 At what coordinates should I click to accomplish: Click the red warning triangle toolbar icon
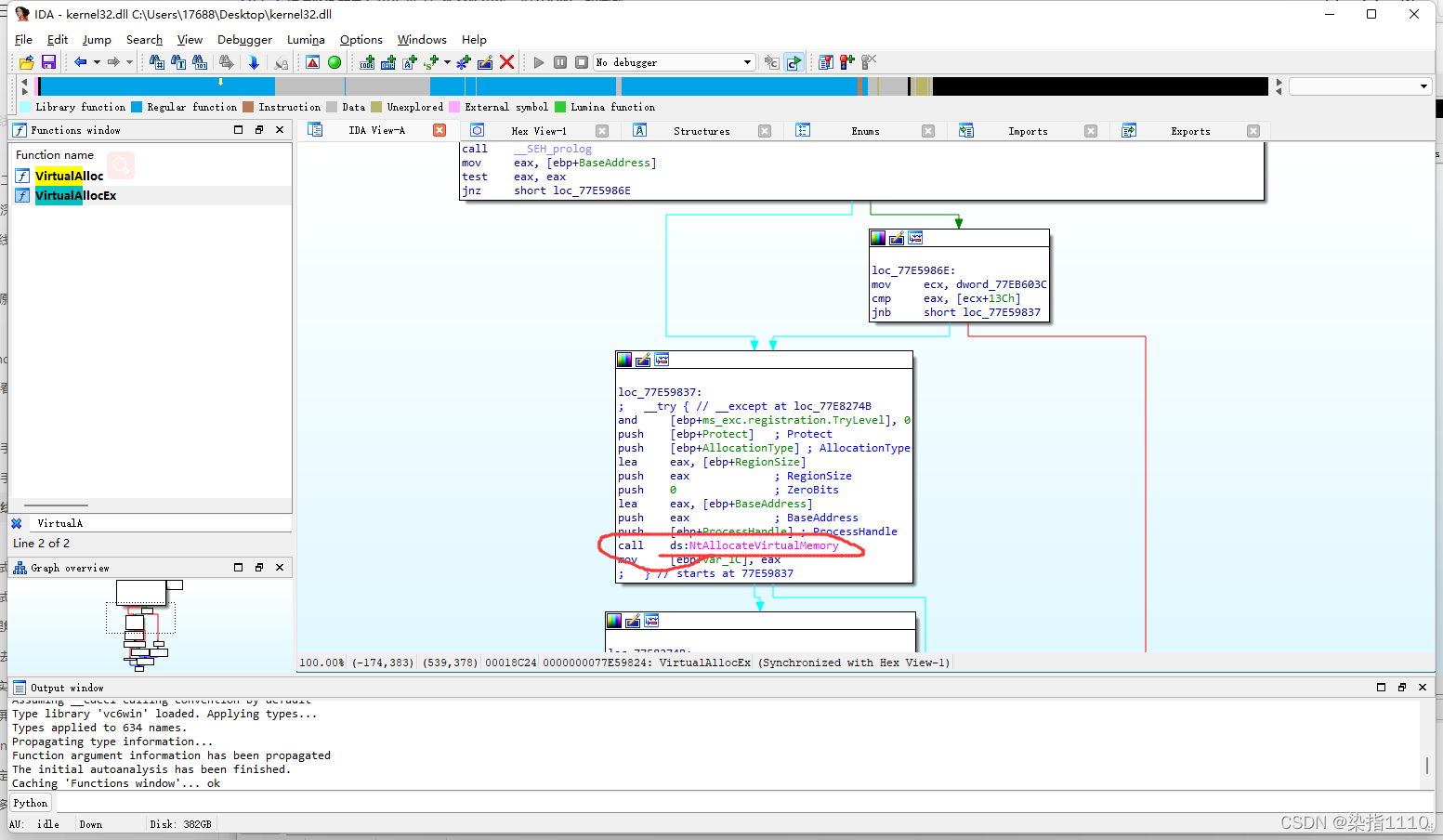click(x=313, y=62)
